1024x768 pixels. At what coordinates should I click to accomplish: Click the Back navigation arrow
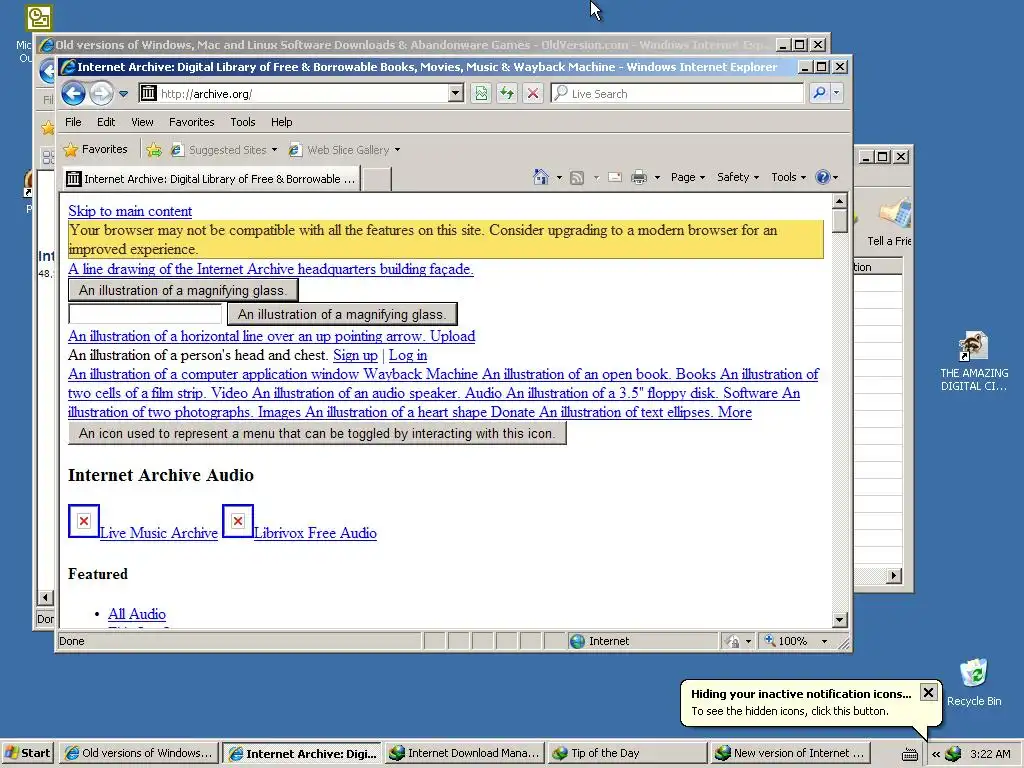(73, 93)
